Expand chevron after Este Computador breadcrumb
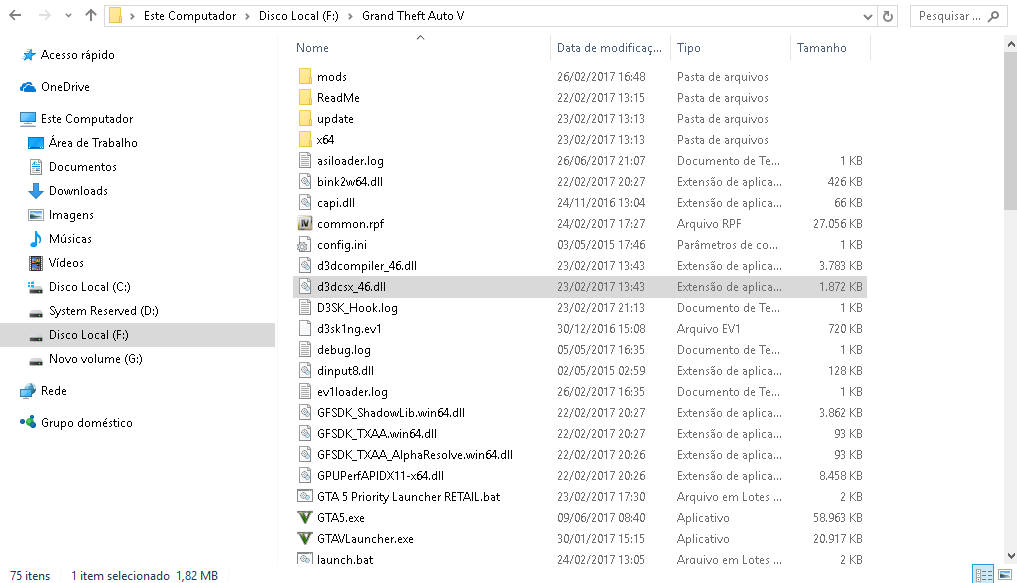Screen dimensions: 1017x583 click(x=247, y=16)
